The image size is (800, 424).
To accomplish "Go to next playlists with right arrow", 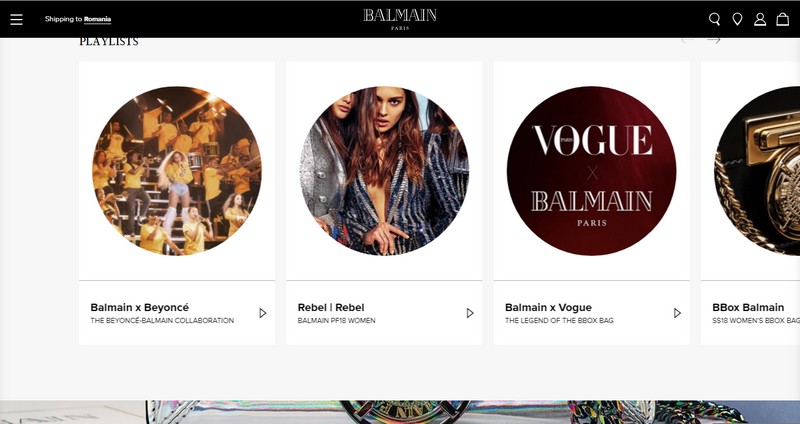I will click(713, 40).
